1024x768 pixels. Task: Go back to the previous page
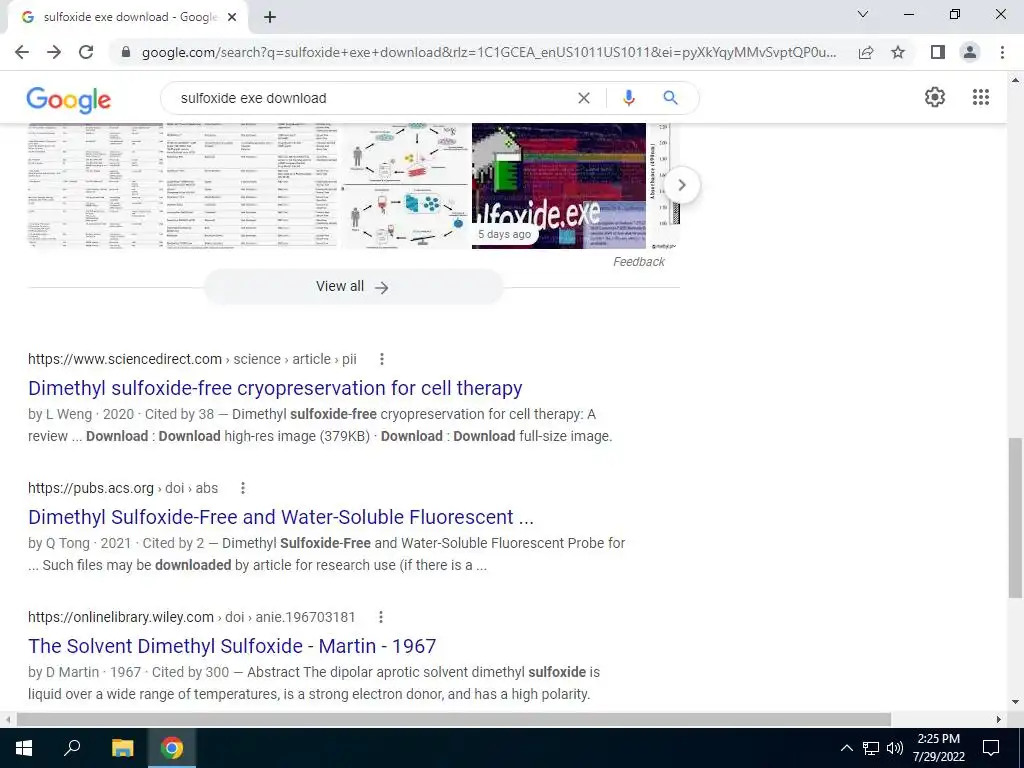click(22, 52)
